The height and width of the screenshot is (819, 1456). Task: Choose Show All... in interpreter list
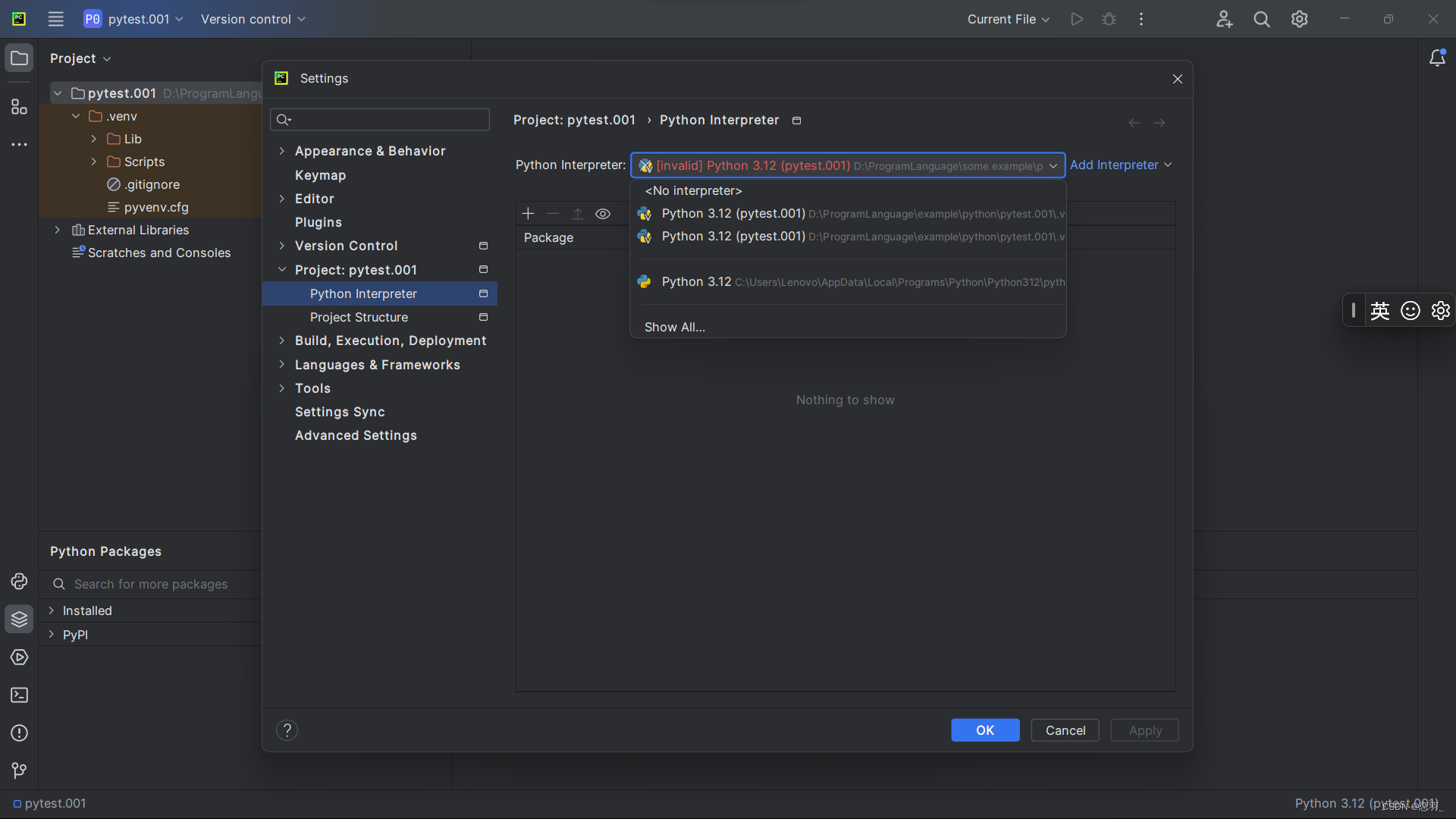click(674, 327)
